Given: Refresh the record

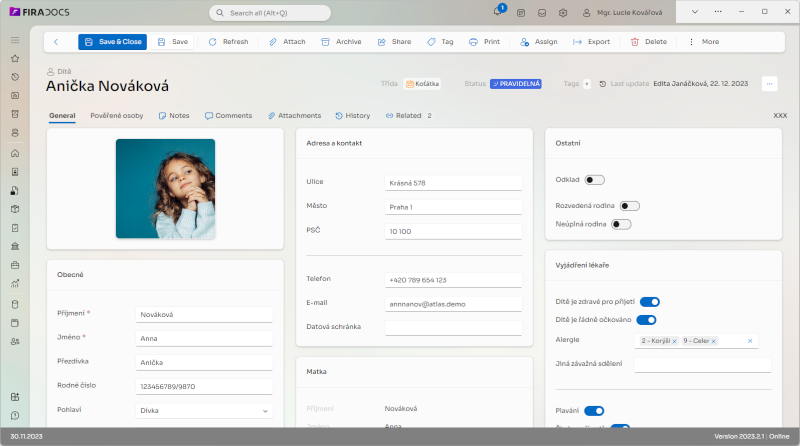Looking at the screenshot, I should [x=228, y=42].
